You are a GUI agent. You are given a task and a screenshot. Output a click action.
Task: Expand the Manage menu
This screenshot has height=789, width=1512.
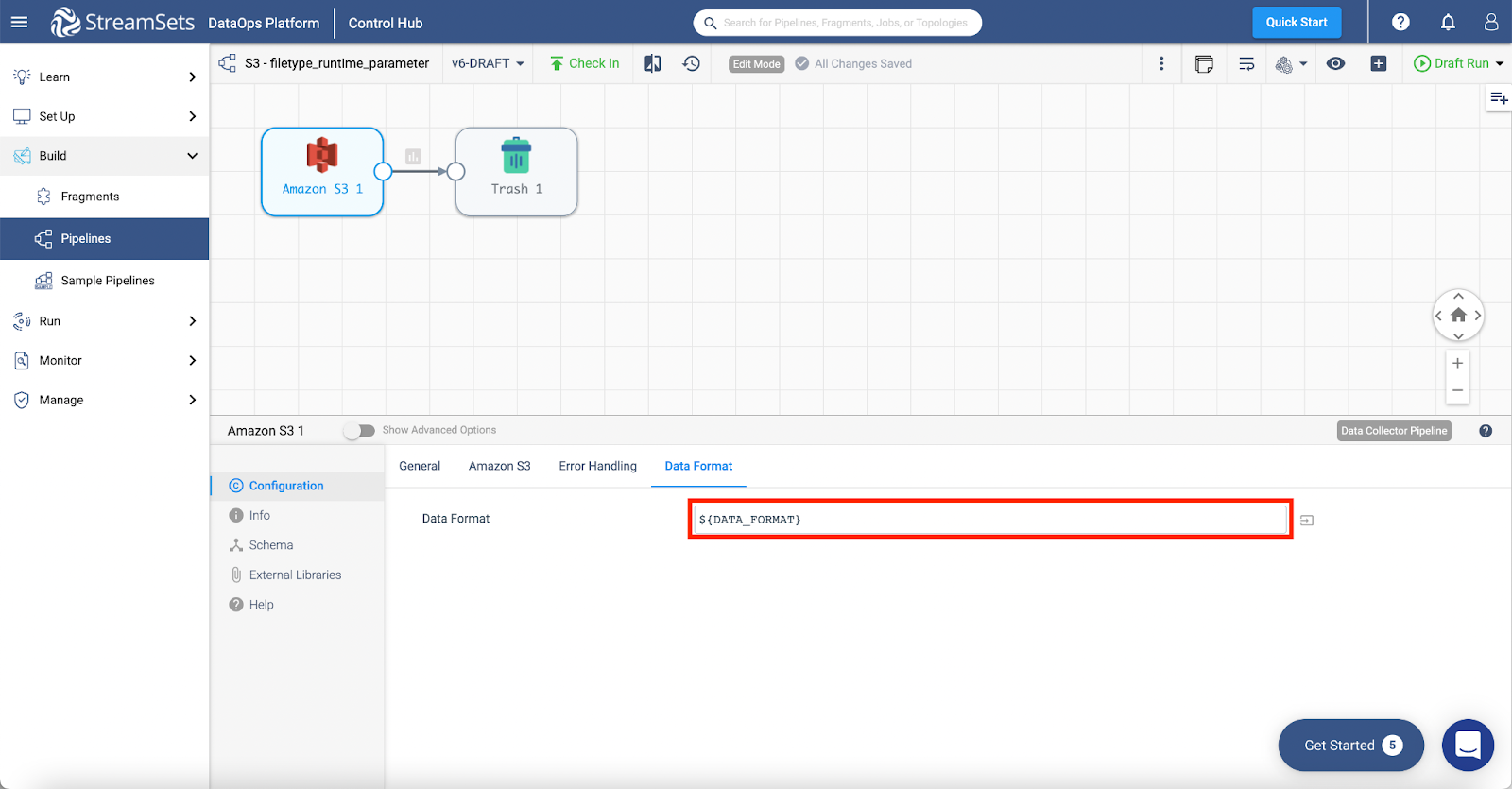[105, 400]
